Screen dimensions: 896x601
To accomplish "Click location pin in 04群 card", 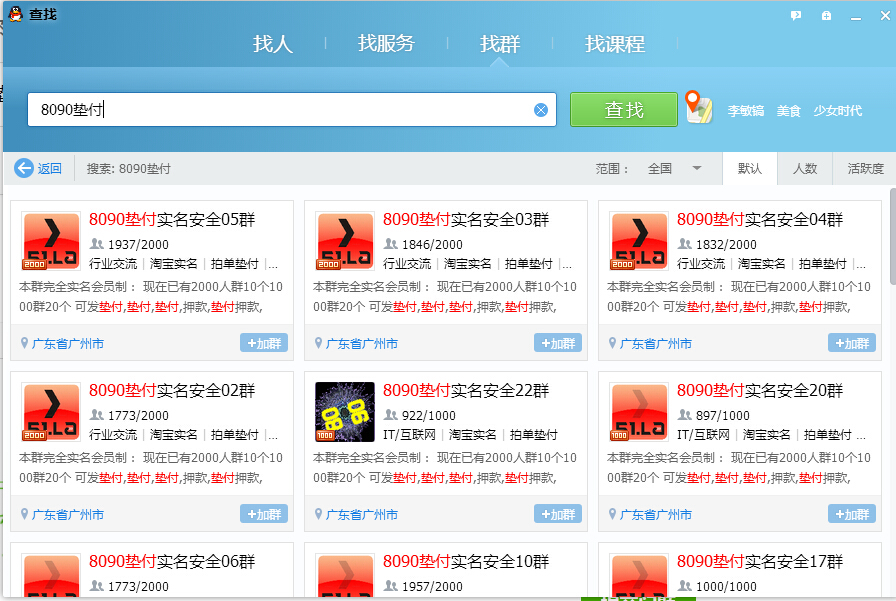I will tap(612, 343).
